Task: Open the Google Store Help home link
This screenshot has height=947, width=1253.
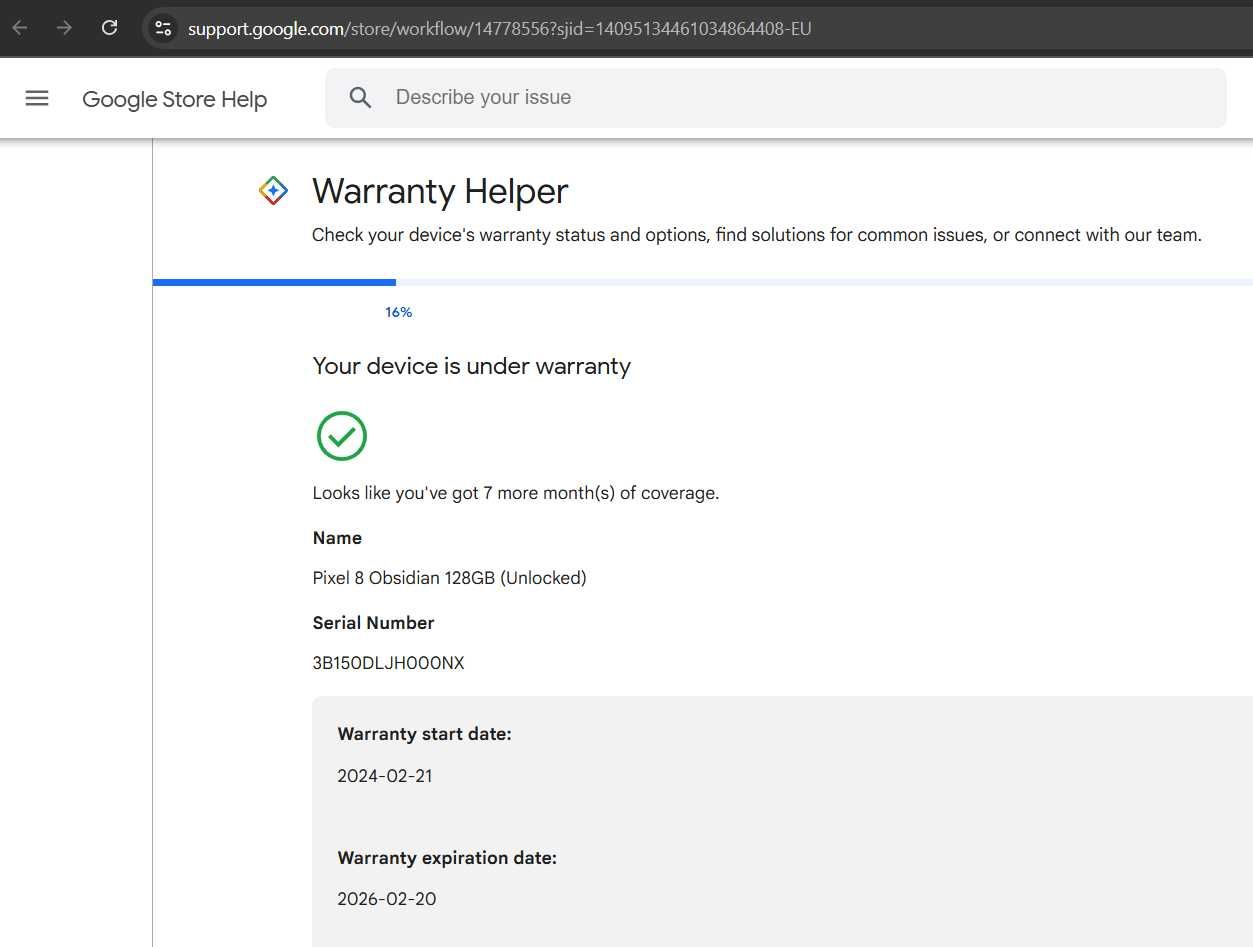Action: pos(174,99)
